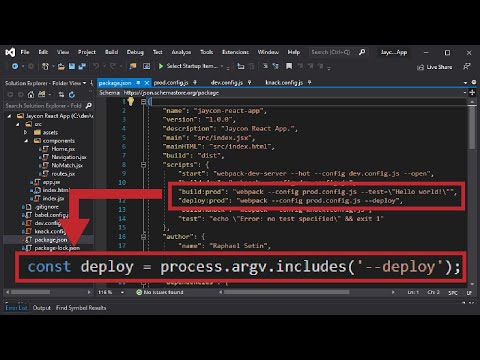Collapse the scripts block fold at line 8

pyautogui.click(x=143, y=165)
